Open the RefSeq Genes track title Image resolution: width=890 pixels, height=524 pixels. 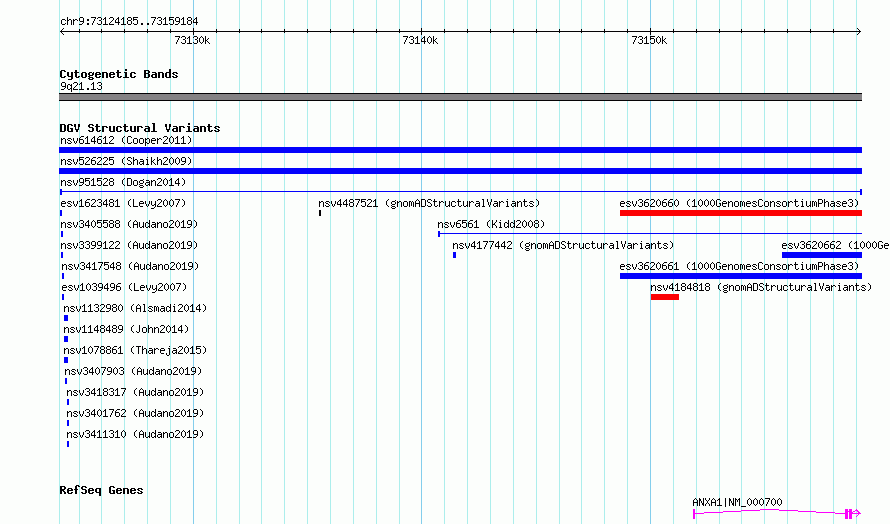(101, 490)
